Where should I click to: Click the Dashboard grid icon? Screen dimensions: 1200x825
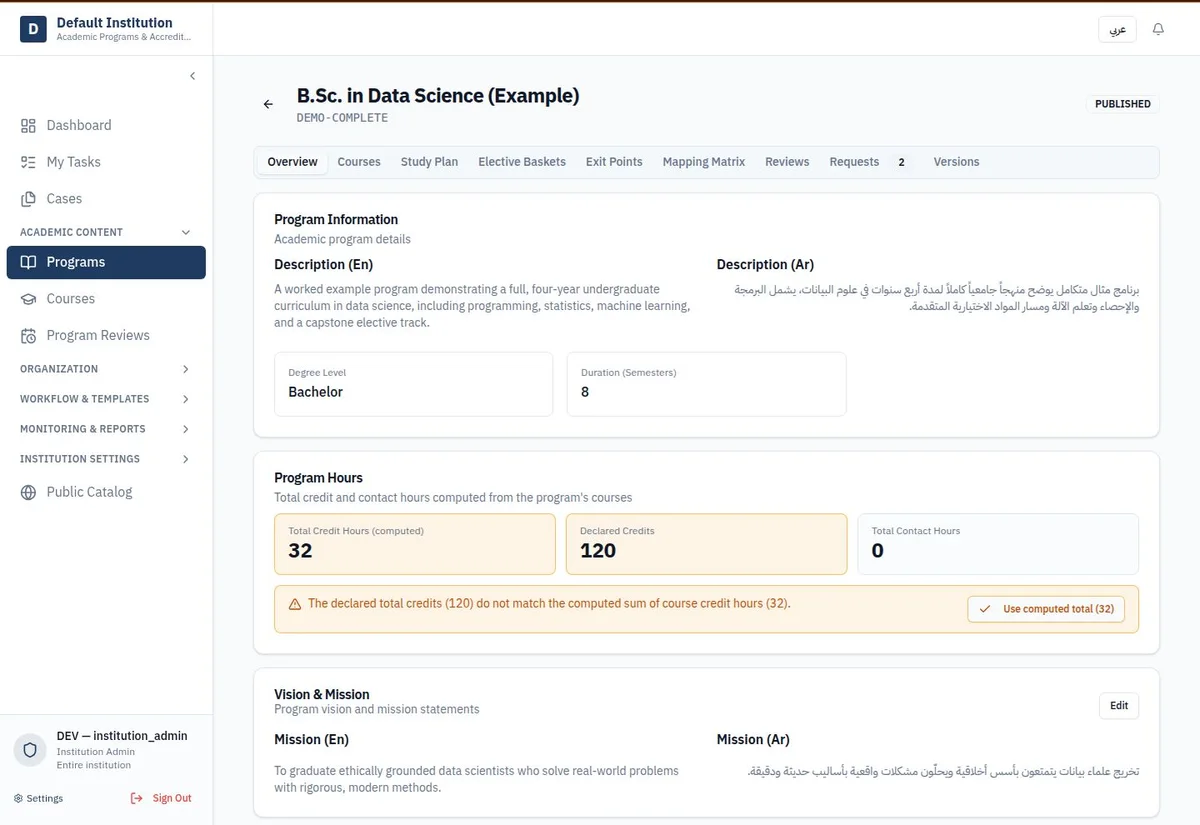[28, 125]
